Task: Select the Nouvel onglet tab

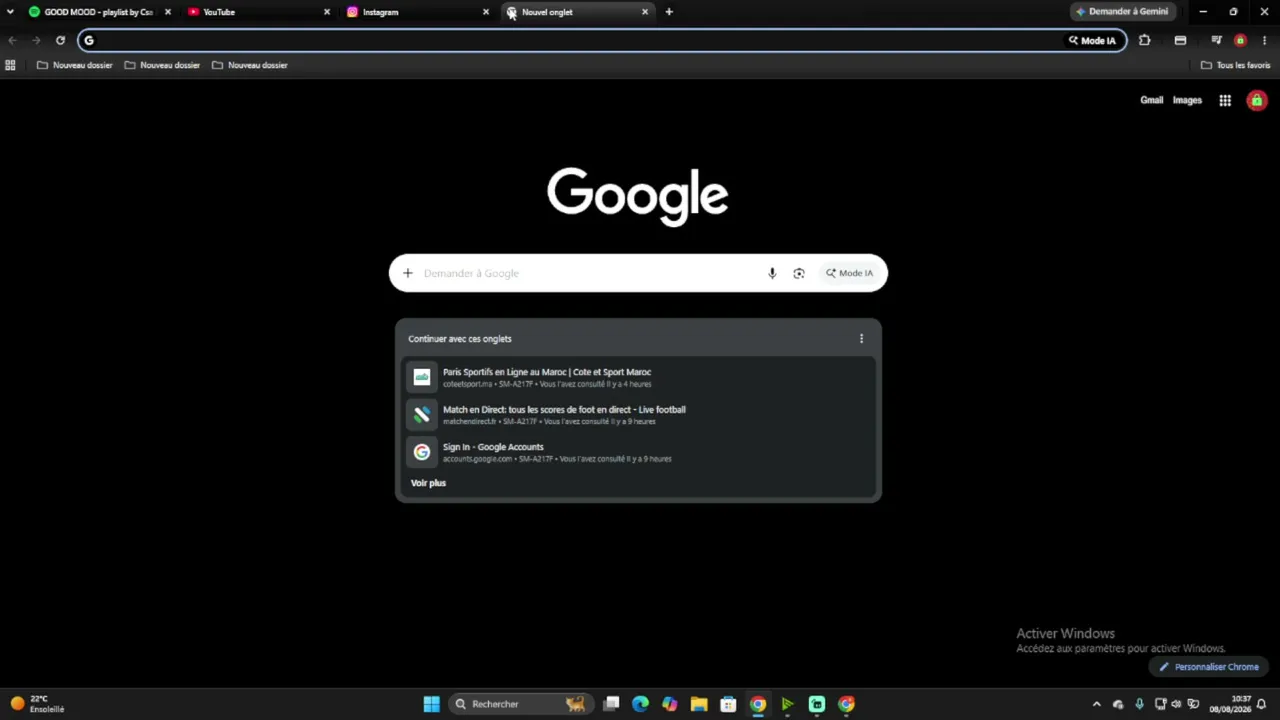Action: point(577,12)
